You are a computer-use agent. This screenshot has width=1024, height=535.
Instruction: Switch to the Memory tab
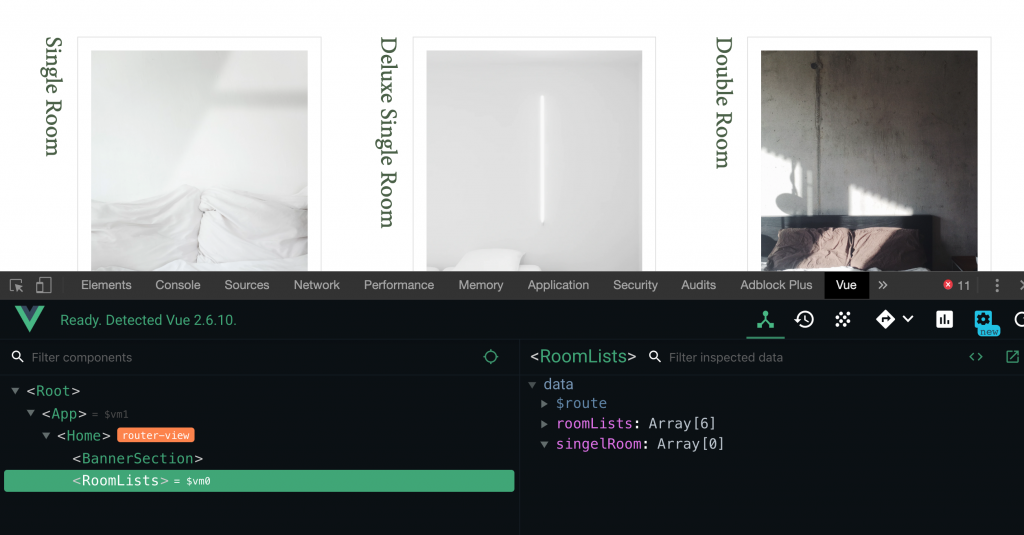(481, 285)
